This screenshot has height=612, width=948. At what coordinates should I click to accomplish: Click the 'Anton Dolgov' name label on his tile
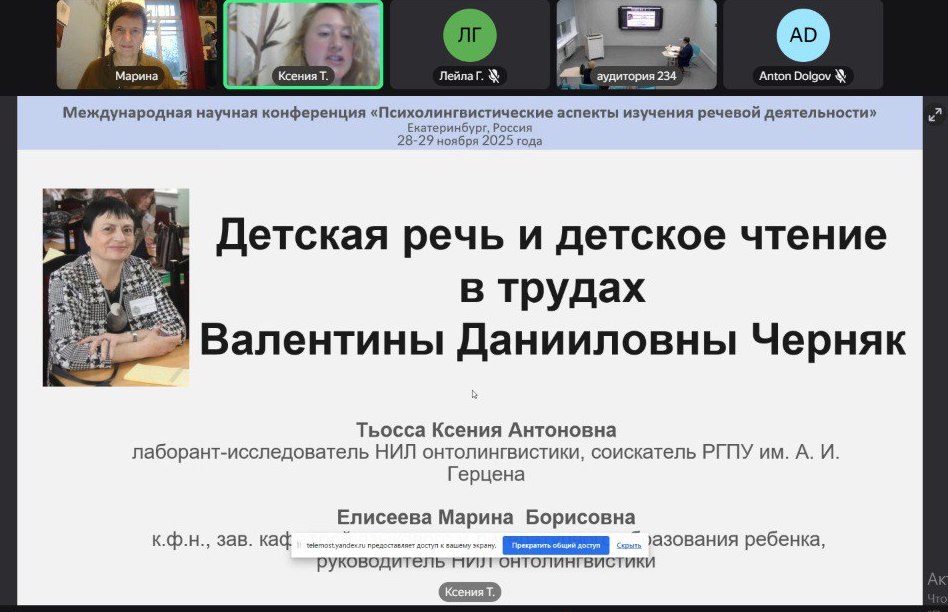798,74
